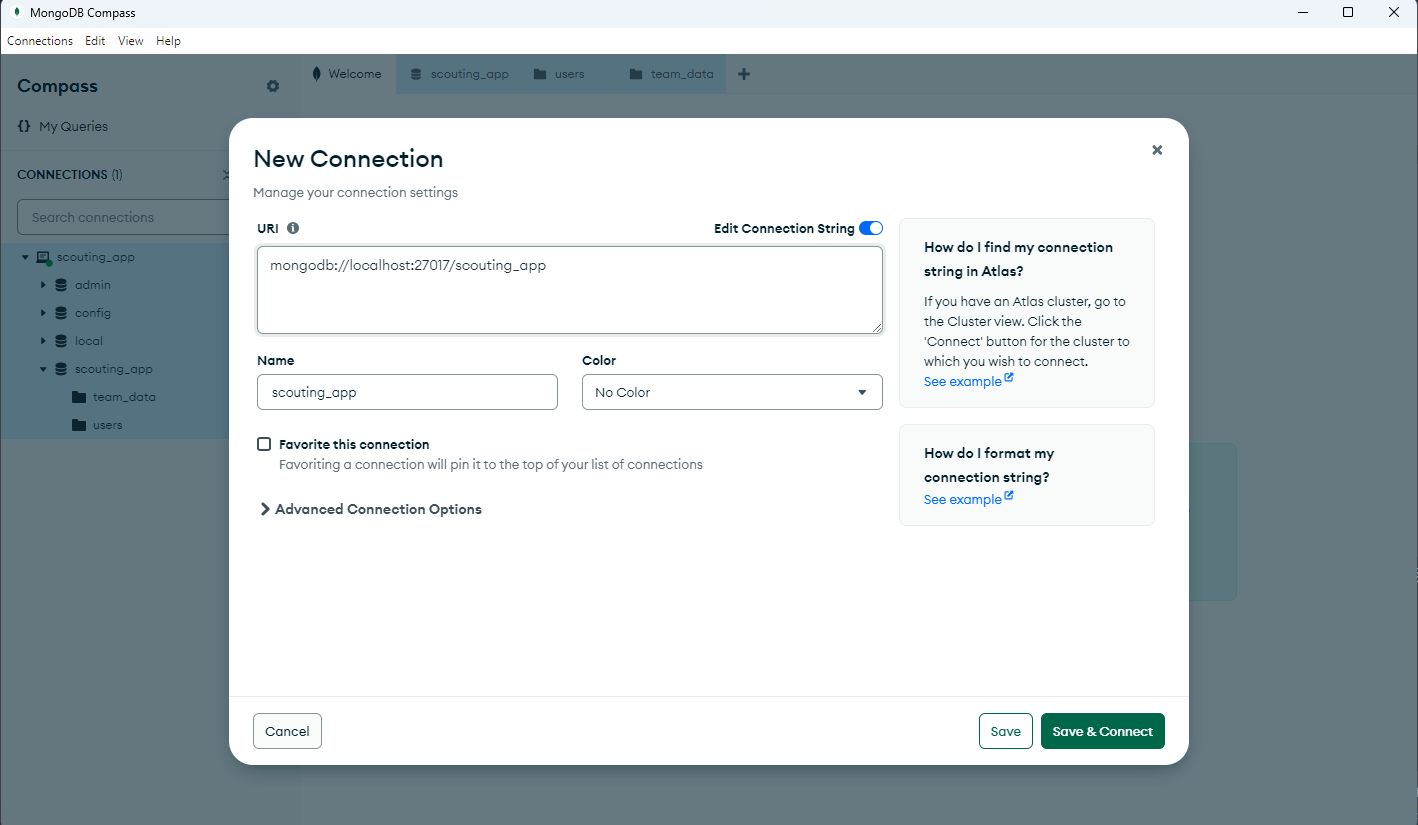The height and width of the screenshot is (825, 1418).
Task: Tick Favorite this connection checkbox
Action: pos(264,444)
